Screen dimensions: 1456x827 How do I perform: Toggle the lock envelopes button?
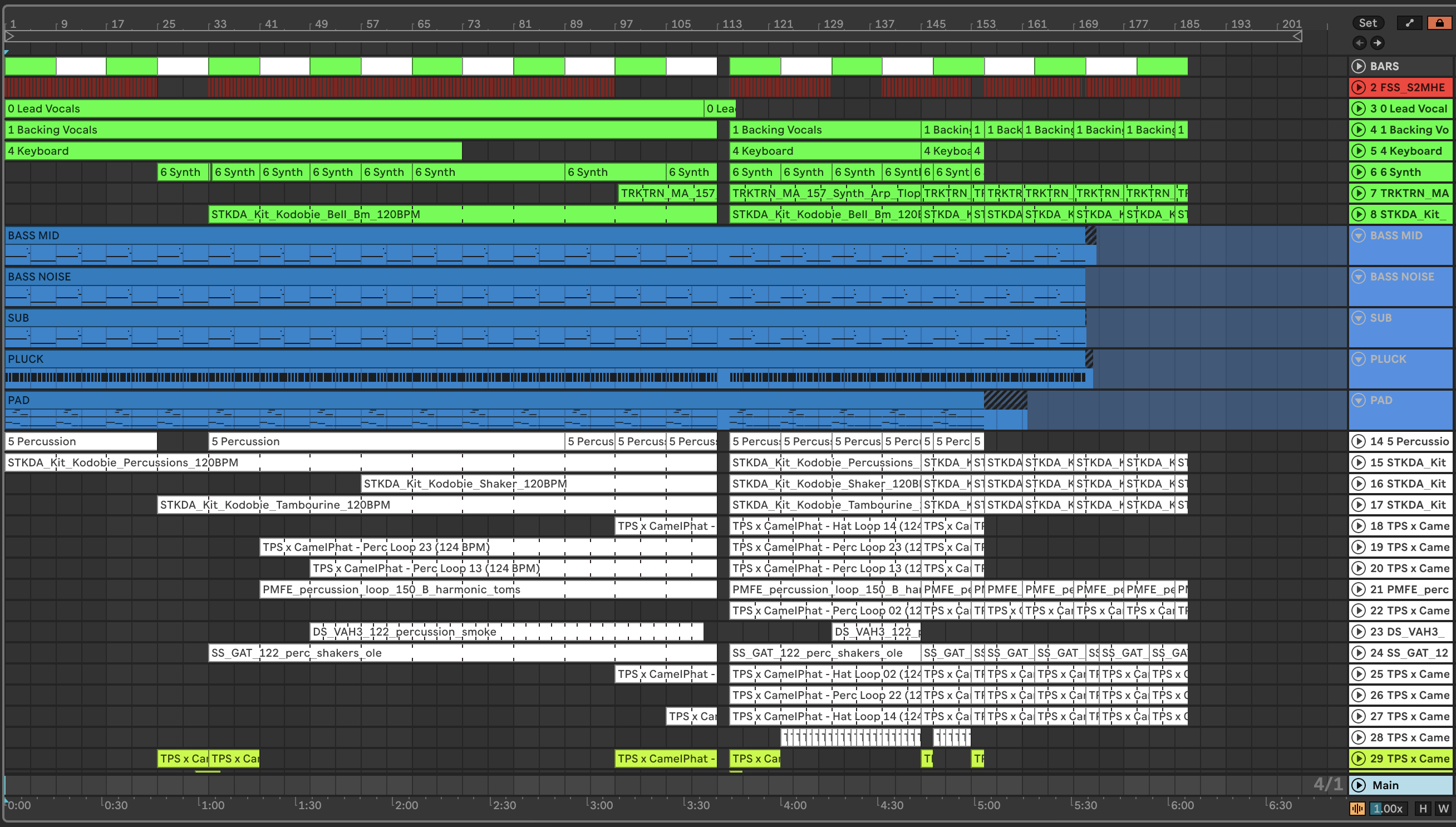coord(1439,23)
